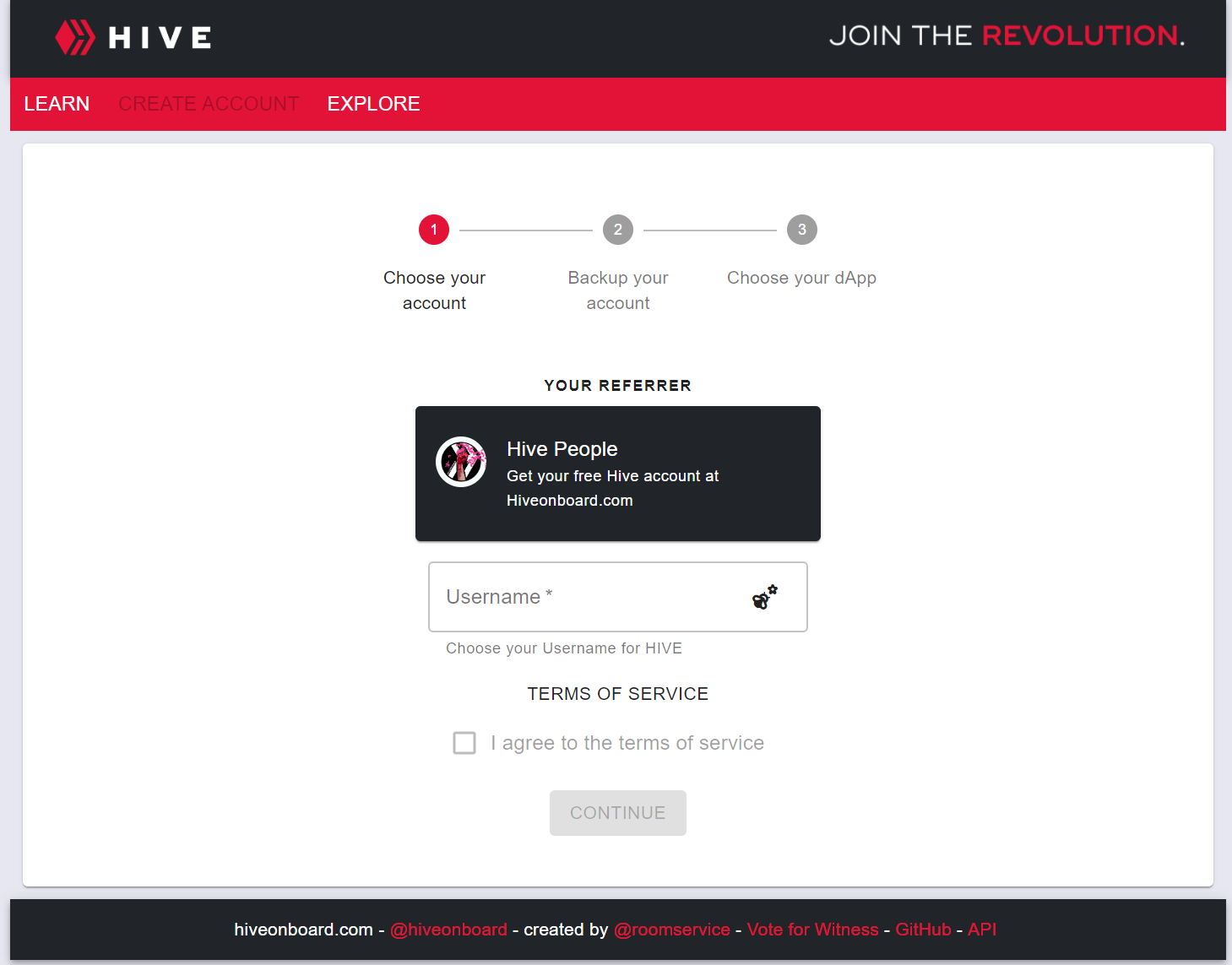Image resolution: width=1232 pixels, height=965 pixels.
Task: Focus the Username input field
Action: pyautogui.click(x=618, y=597)
